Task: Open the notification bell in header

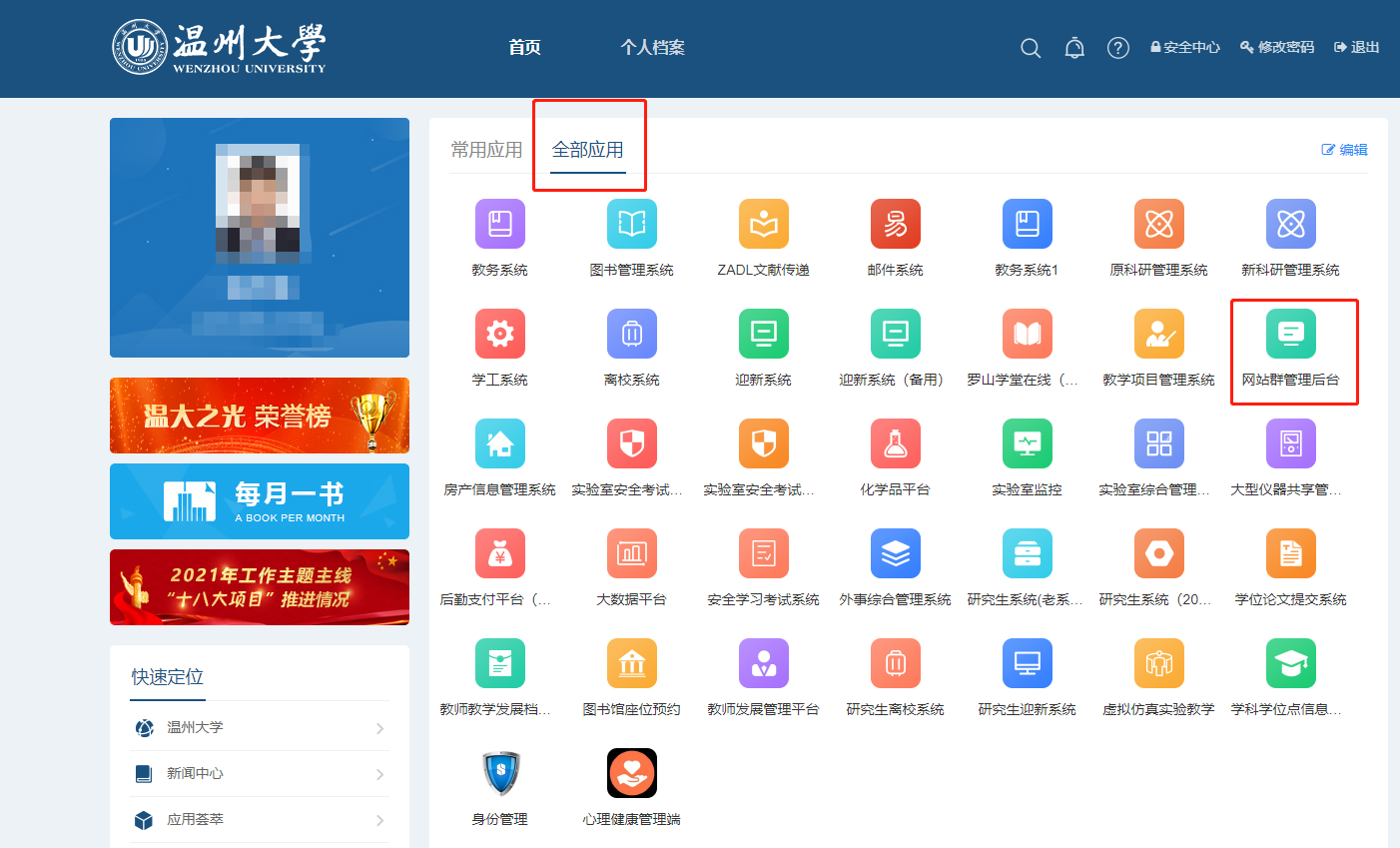Action: [x=1074, y=48]
